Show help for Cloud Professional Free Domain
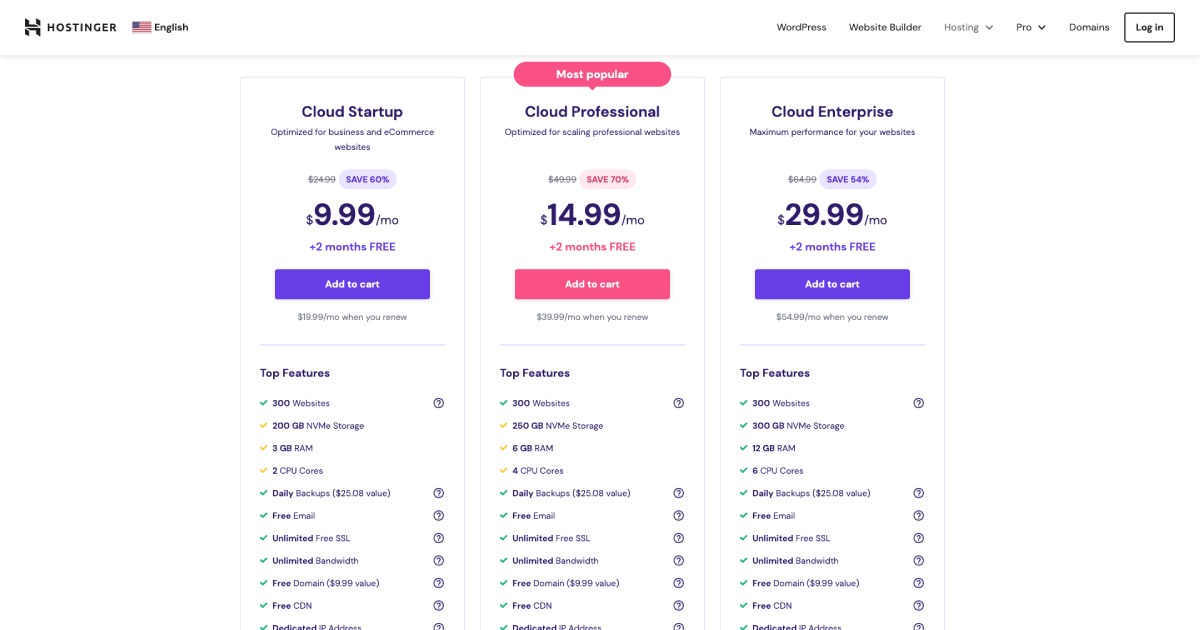Screen dimensions: 1200x630 (678, 583)
